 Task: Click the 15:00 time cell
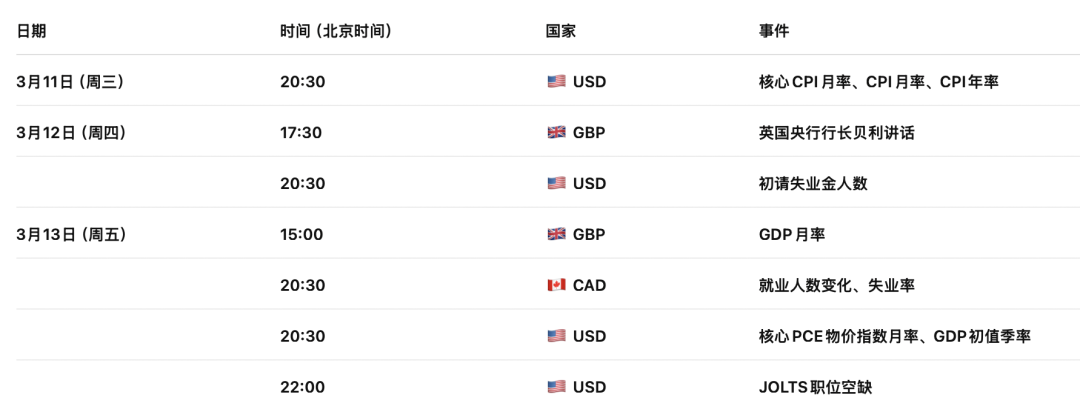(x=301, y=235)
